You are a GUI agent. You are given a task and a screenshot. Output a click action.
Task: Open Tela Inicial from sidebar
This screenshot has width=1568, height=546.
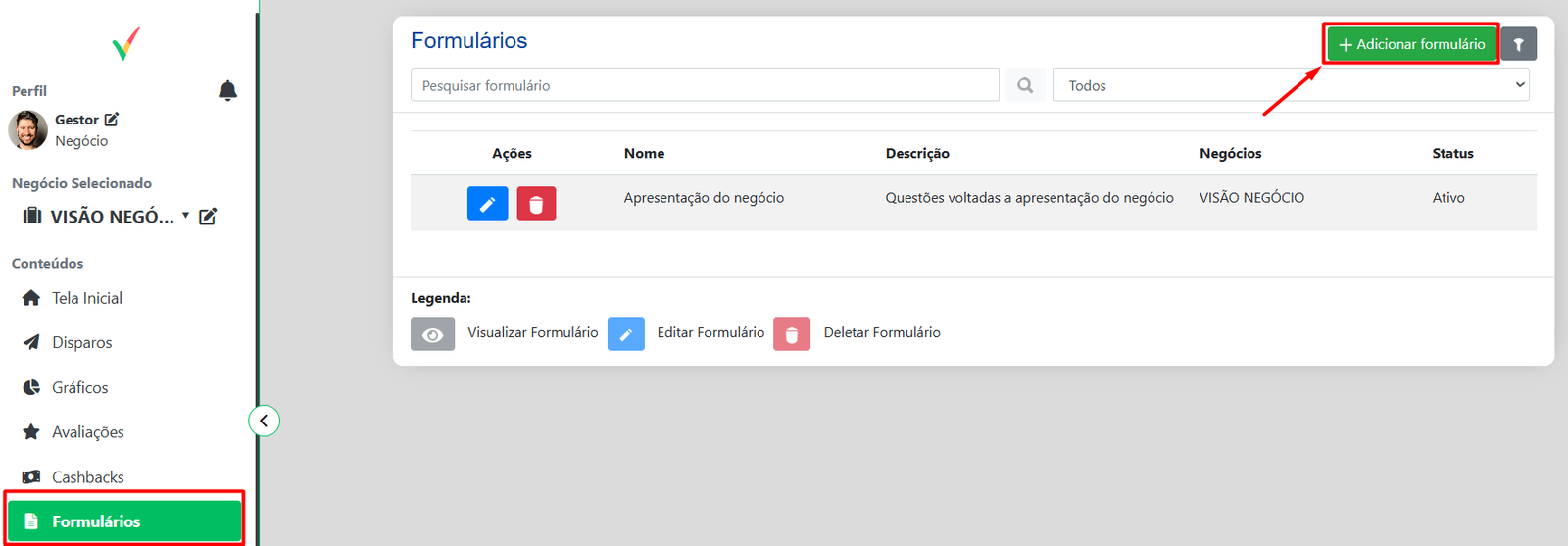pyautogui.click(x=86, y=298)
